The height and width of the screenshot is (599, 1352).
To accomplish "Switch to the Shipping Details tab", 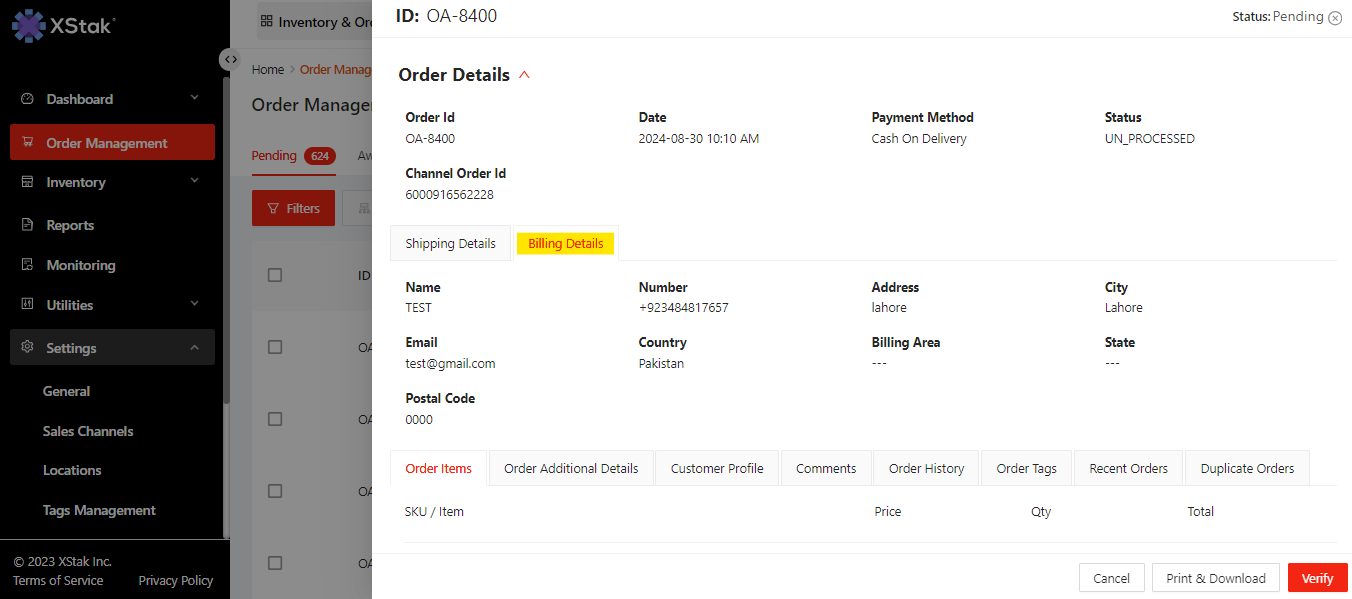I will click(450, 244).
